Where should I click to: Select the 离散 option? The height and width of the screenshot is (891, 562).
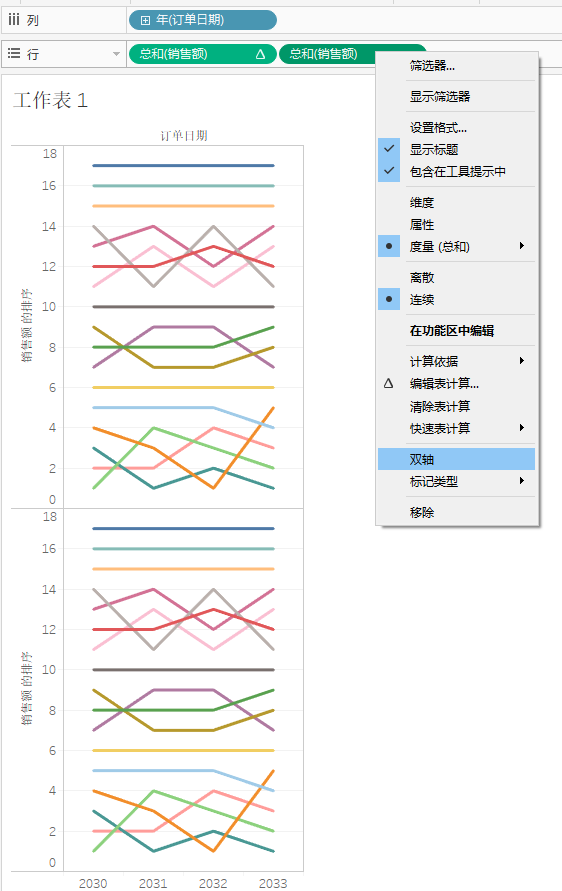click(457, 277)
